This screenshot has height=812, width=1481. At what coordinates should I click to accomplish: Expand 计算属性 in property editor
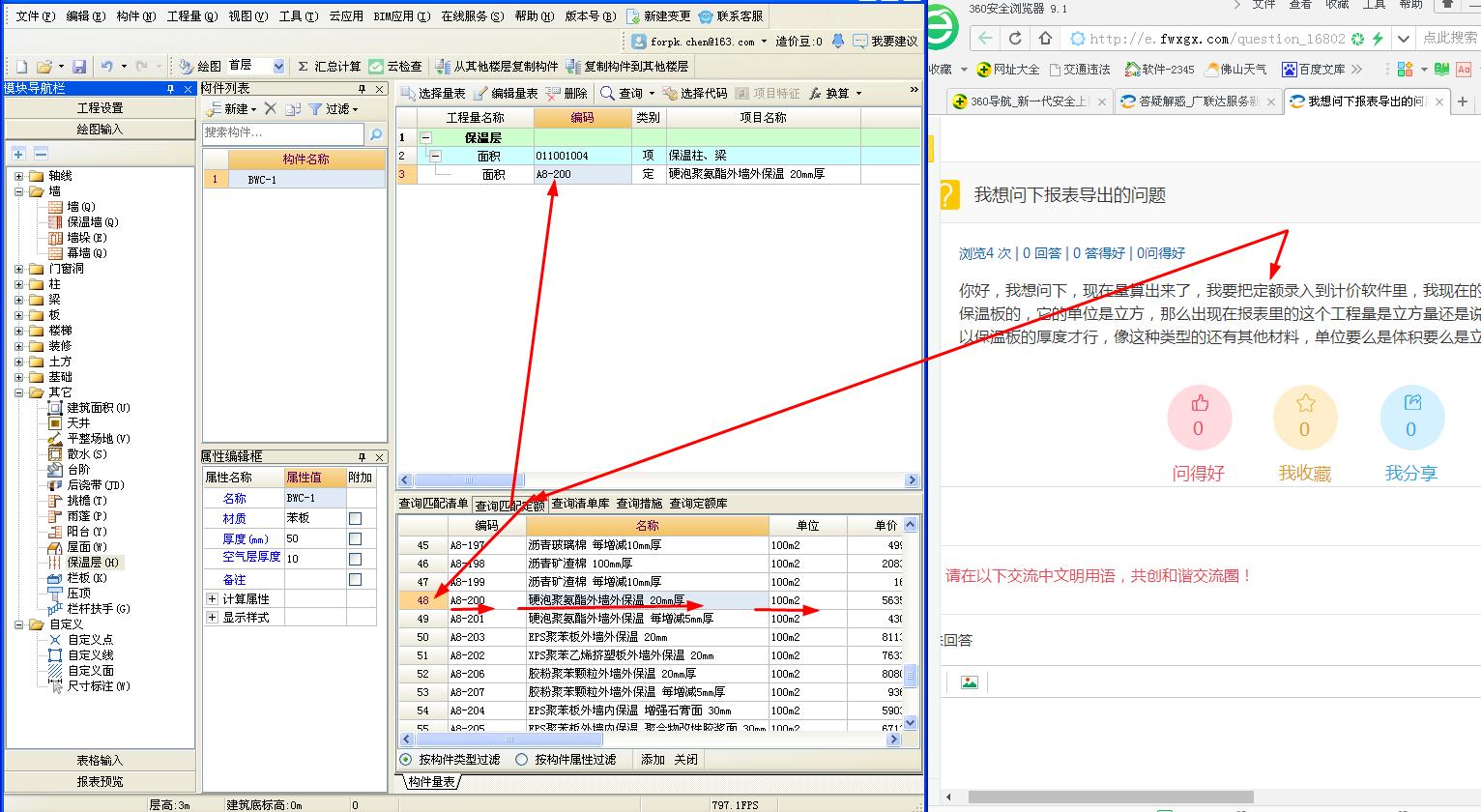tap(212, 599)
